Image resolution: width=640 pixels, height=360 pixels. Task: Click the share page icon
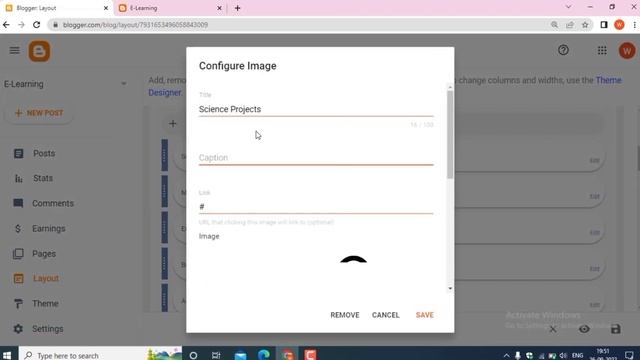click(x=570, y=25)
